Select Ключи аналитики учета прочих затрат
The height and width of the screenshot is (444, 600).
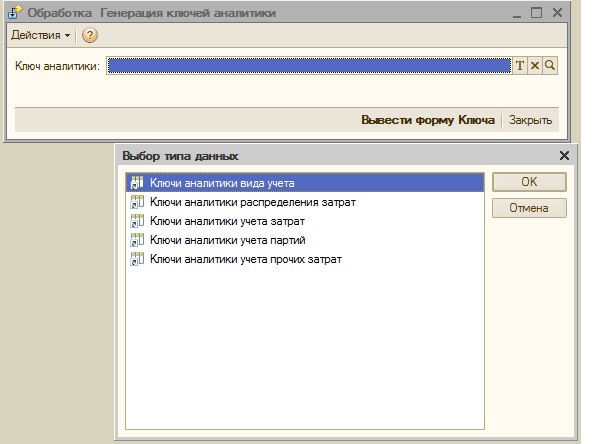[305, 260]
